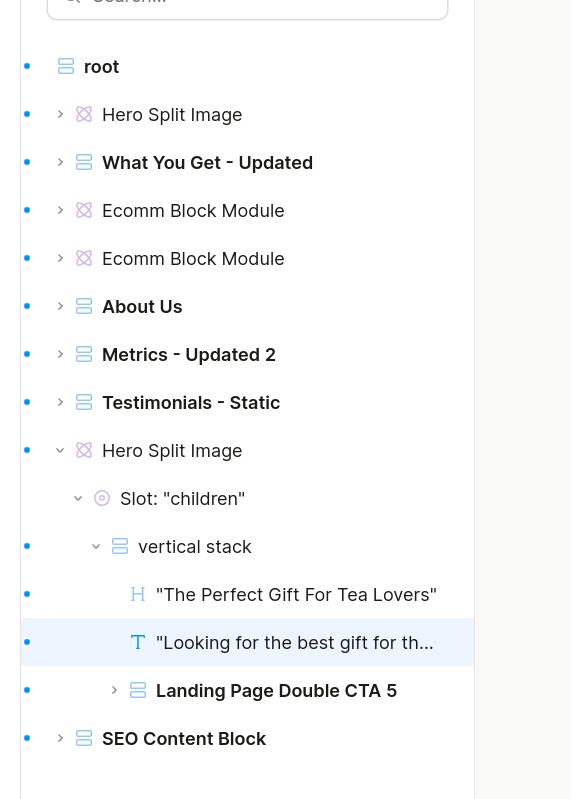
Task: Select The Perfect Gift For Tea Lovers heading
Action: [296, 595]
